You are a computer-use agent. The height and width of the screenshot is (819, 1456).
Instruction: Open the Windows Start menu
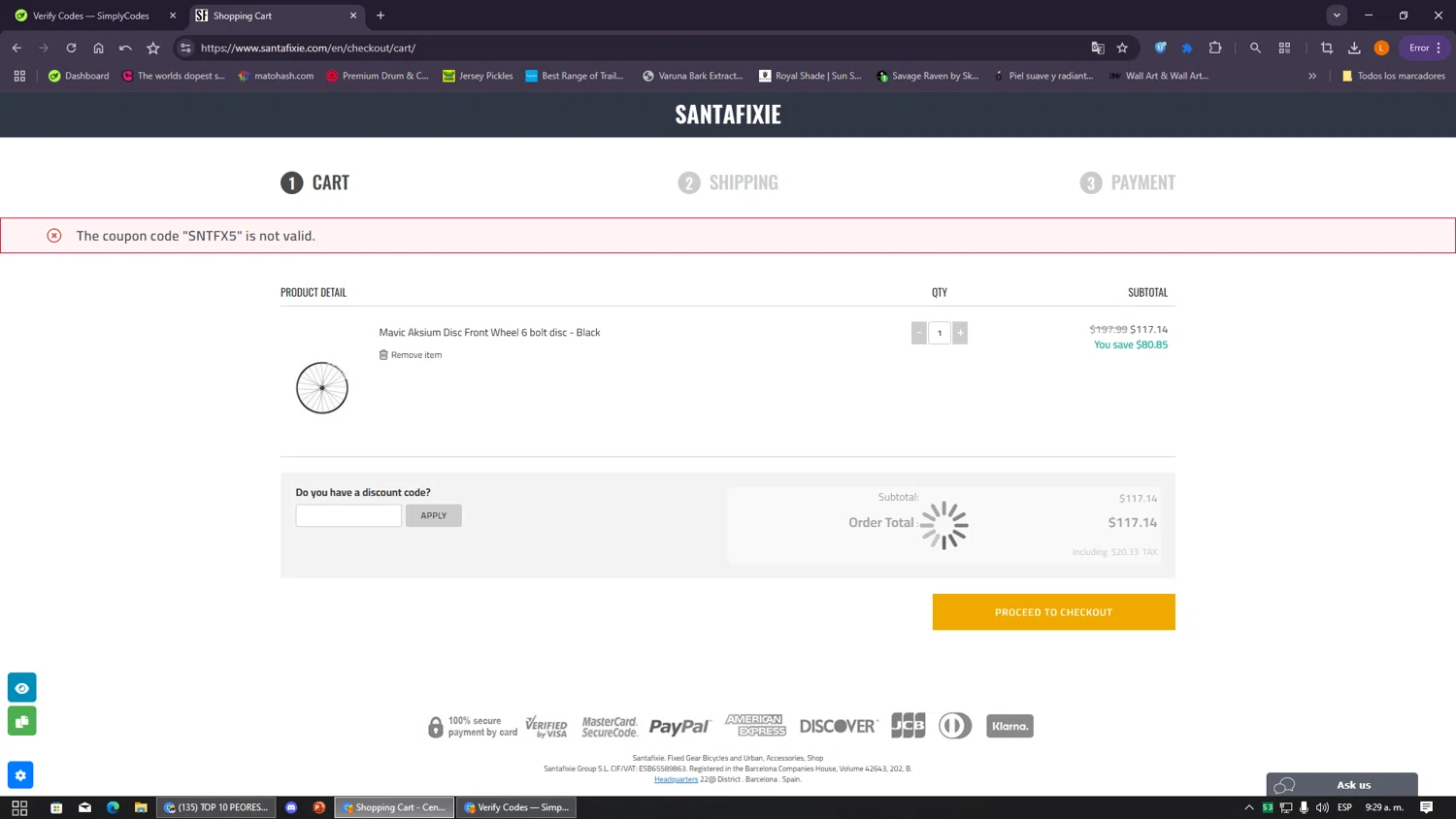[19, 807]
